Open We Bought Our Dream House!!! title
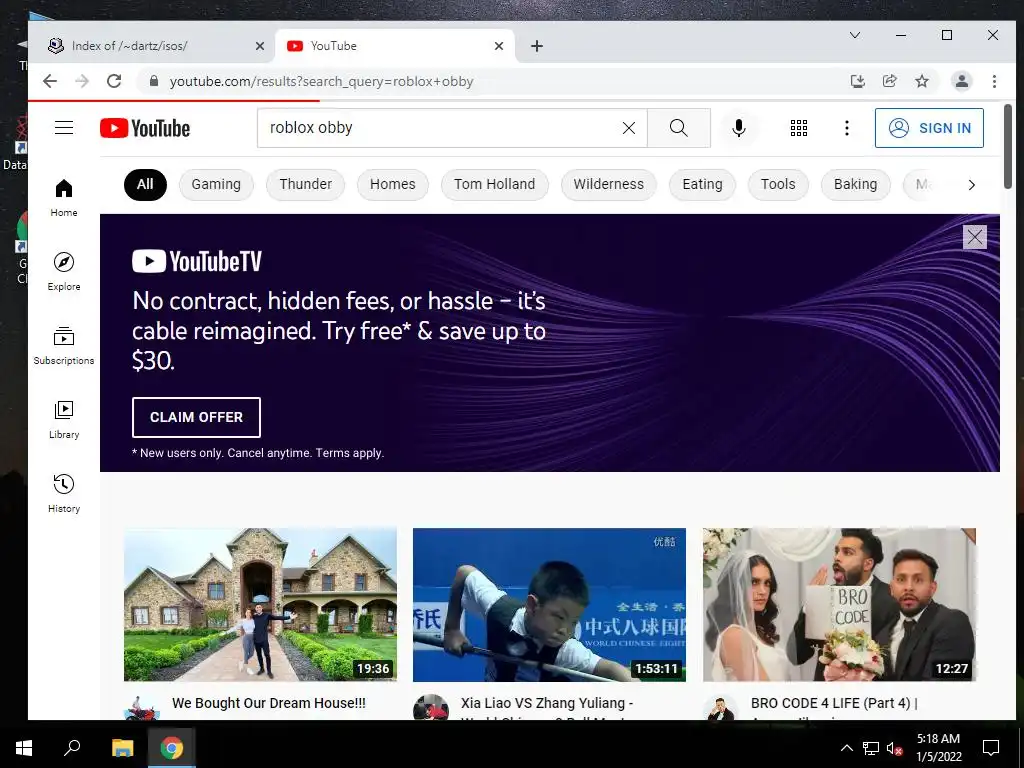The width and height of the screenshot is (1024, 768). tap(268, 703)
